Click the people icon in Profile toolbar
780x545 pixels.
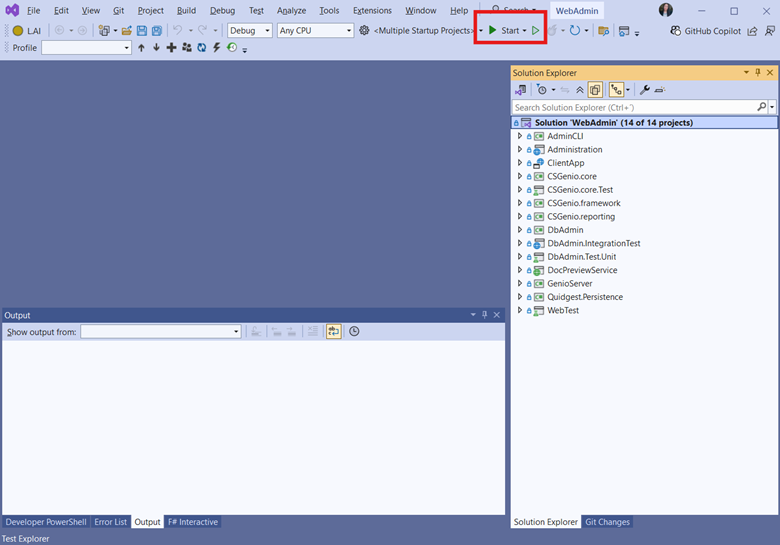(187, 48)
